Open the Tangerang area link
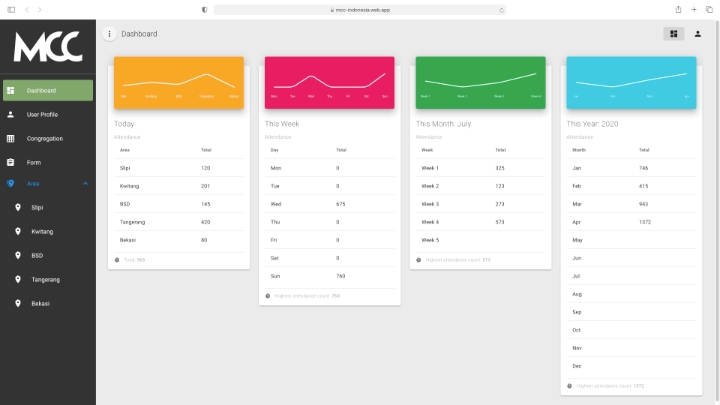720x405 pixels. pos(48,279)
